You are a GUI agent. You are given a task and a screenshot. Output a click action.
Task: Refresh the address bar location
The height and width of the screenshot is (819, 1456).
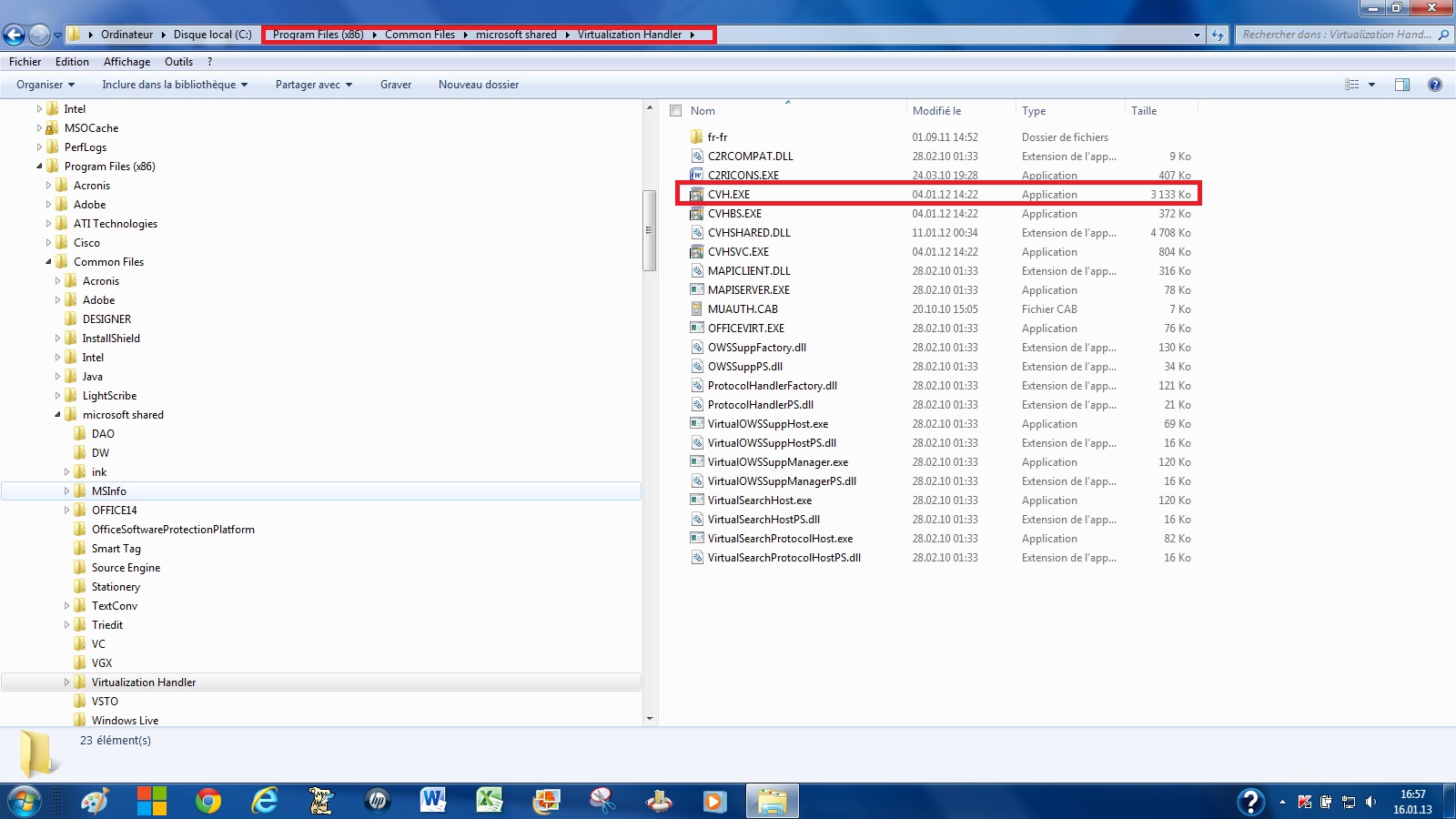pyautogui.click(x=1218, y=35)
